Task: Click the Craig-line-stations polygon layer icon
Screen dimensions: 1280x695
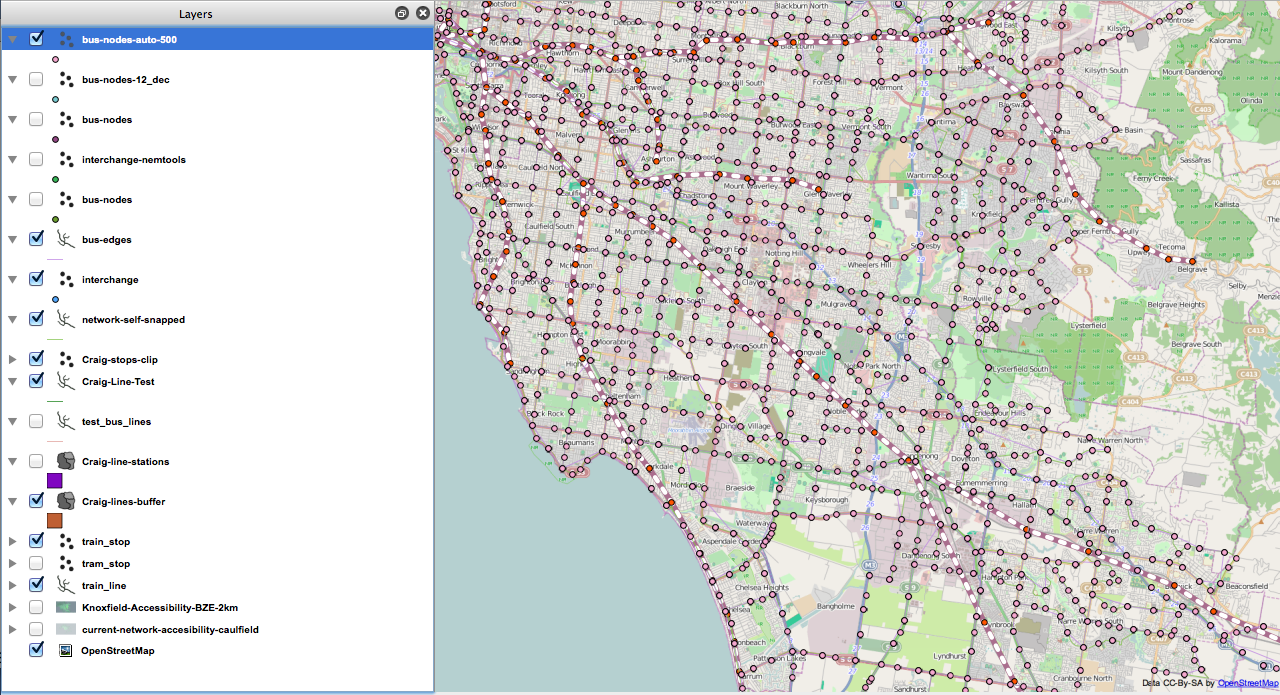Action: coord(66,462)
